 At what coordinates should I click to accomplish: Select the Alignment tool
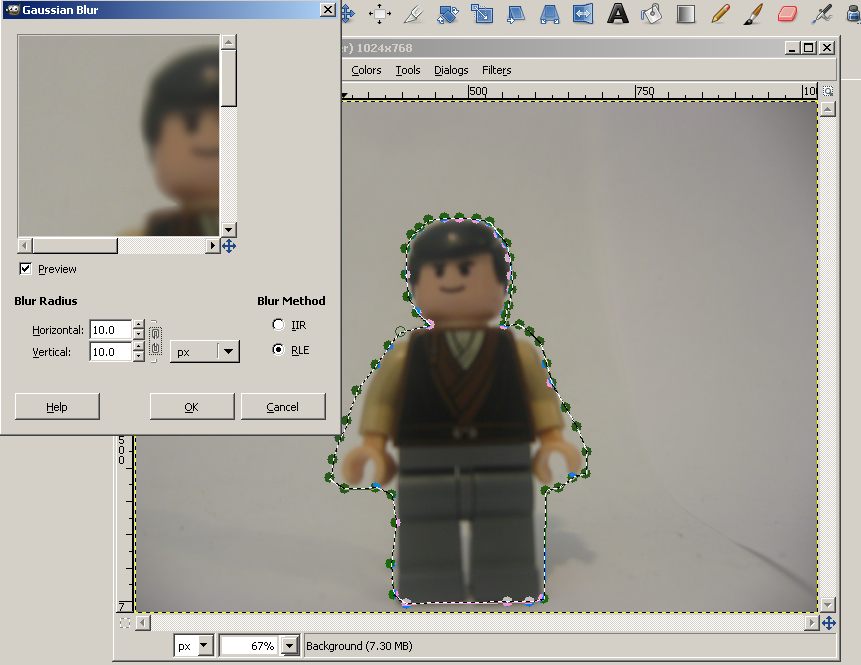pyautogui.click(x=379, y=14)
